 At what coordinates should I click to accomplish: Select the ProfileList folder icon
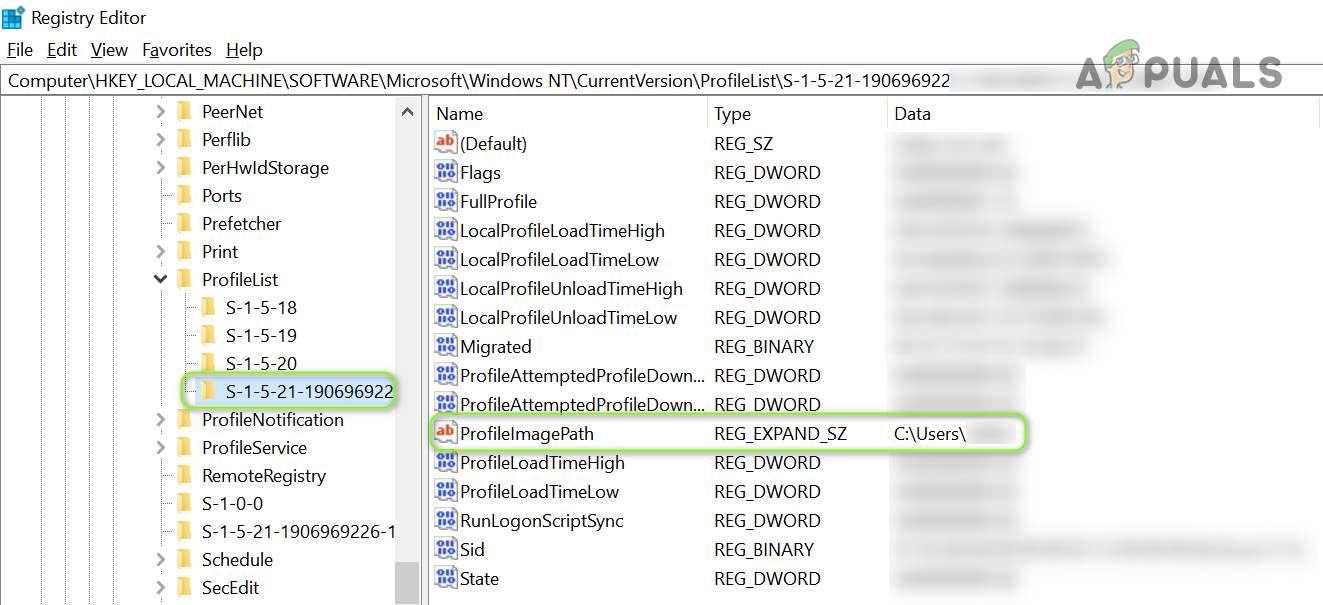coord(184,280)
